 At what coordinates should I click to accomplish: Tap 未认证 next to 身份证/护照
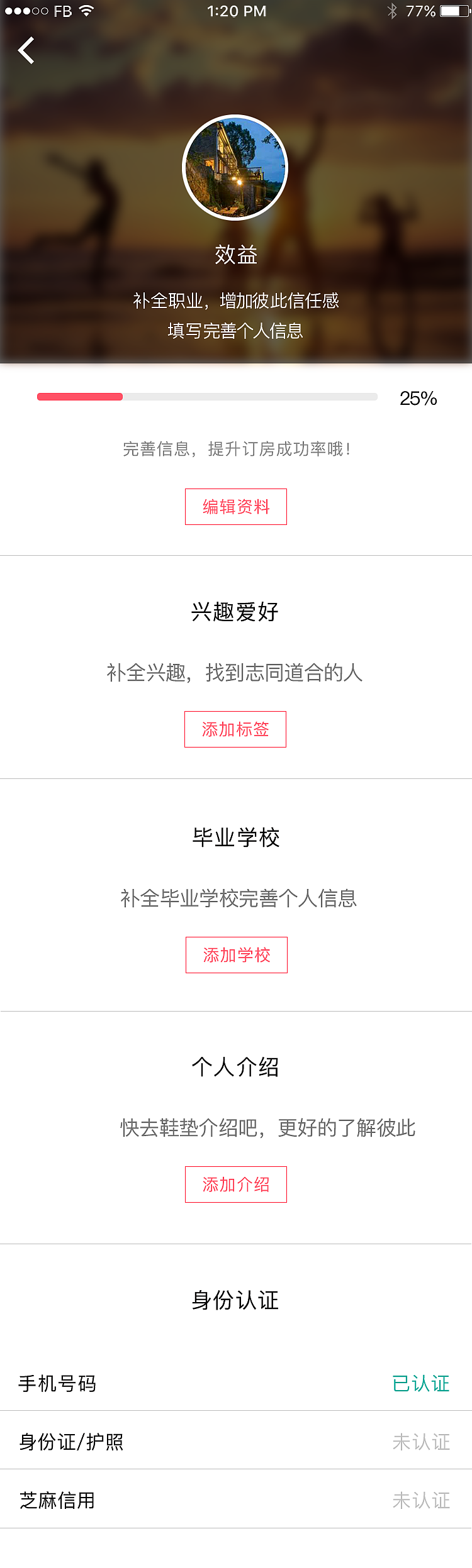[x=422, y=1442]
